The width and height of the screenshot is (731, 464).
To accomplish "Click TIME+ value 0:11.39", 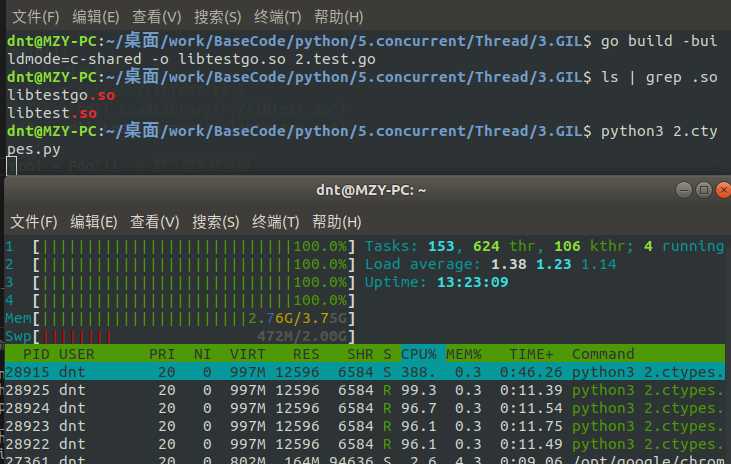I will click(531, 390).
